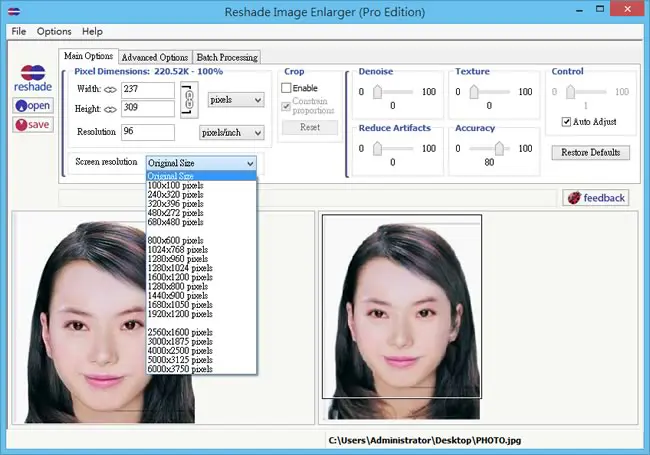This screenshot has height=455, width=650.
Task: Click the Width double-arrow icon
Action: pos(110,90)
